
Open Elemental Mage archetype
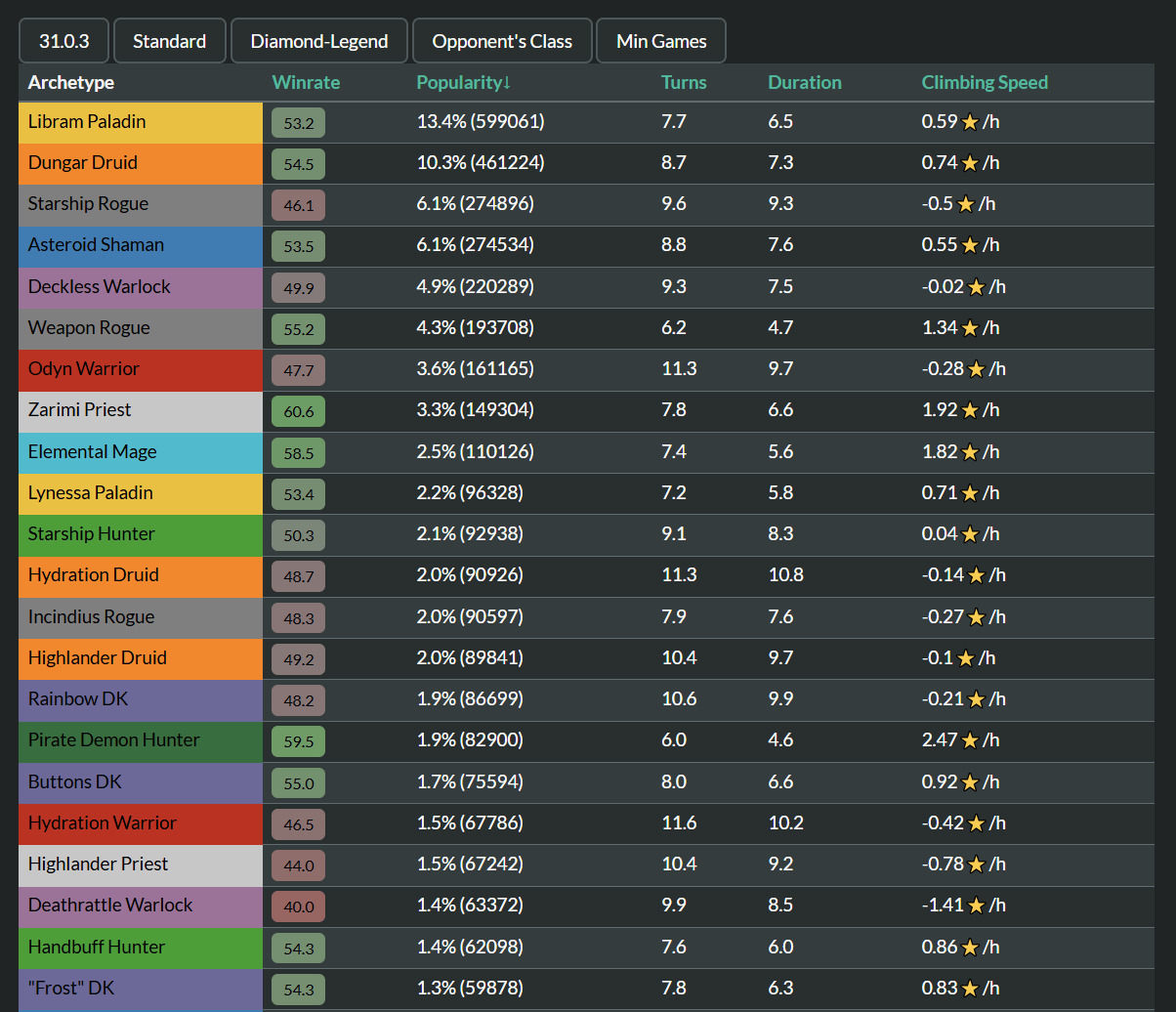point(141,452)
